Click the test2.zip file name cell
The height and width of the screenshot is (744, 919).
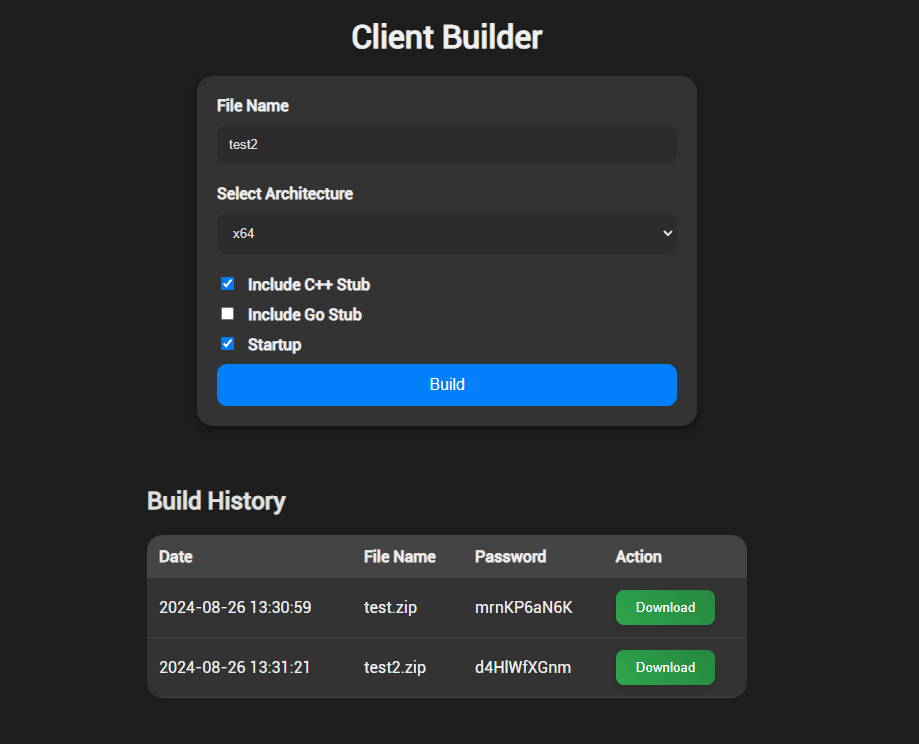pos(395,668)
